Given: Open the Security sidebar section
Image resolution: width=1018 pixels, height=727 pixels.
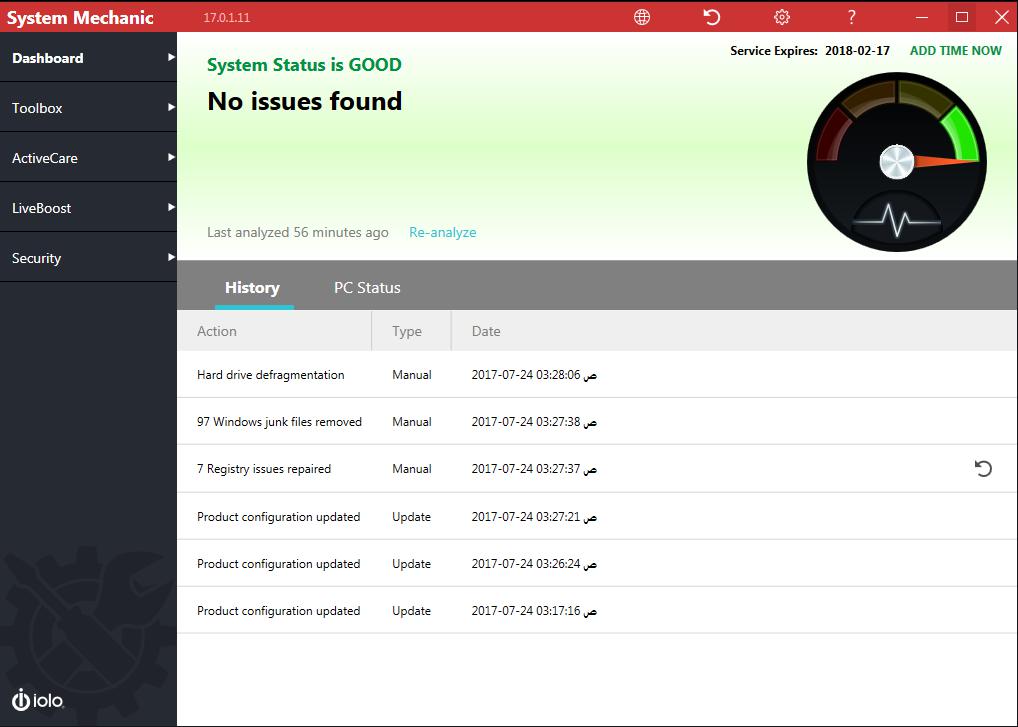Looking at the screenshot, I should pos(88,258).
